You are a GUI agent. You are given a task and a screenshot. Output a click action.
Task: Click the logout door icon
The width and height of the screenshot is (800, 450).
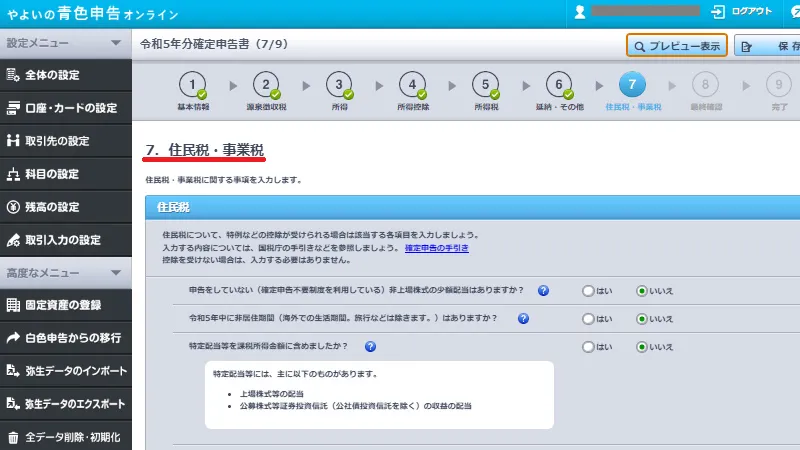pyautogui.click(x=718, y=12)
